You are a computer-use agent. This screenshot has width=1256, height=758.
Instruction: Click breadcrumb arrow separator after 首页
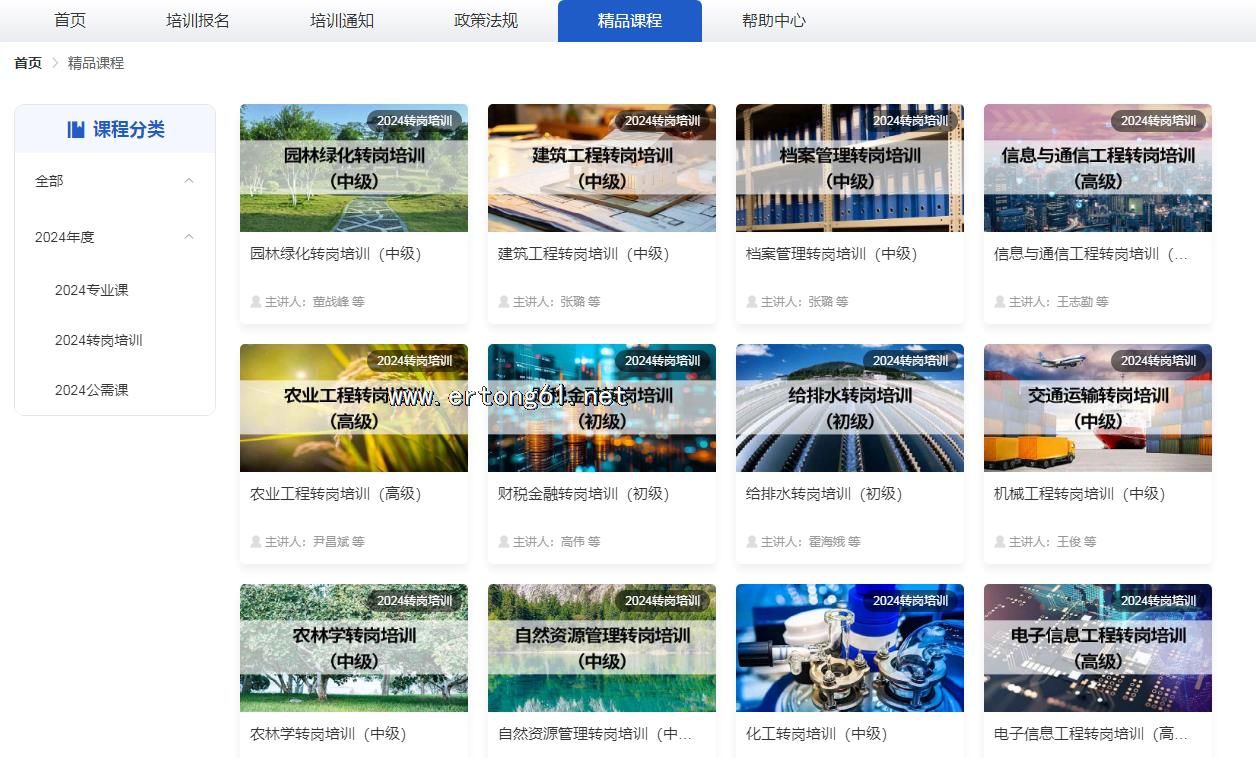[x=55, y=63]
